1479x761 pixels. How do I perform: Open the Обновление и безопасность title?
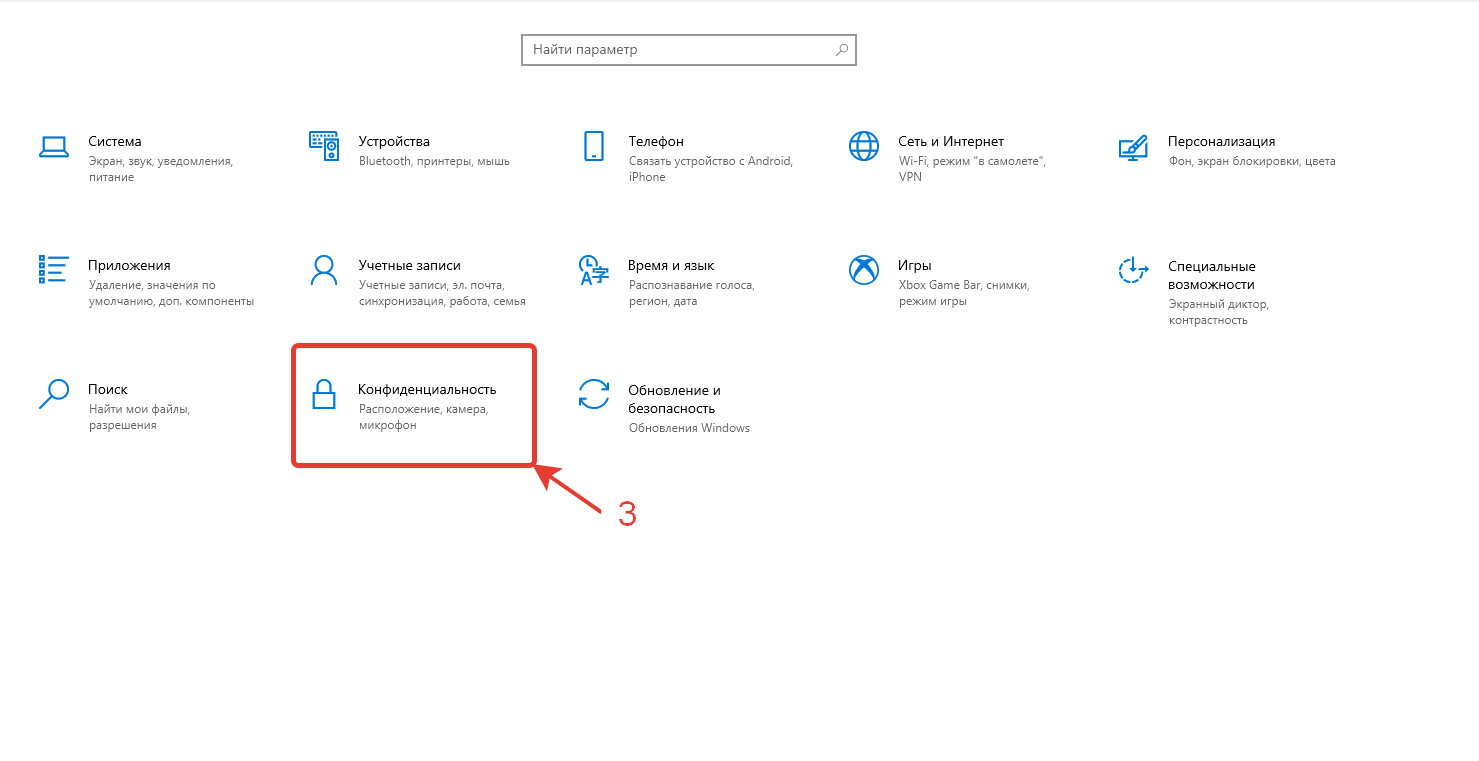[x=674, y=399]
